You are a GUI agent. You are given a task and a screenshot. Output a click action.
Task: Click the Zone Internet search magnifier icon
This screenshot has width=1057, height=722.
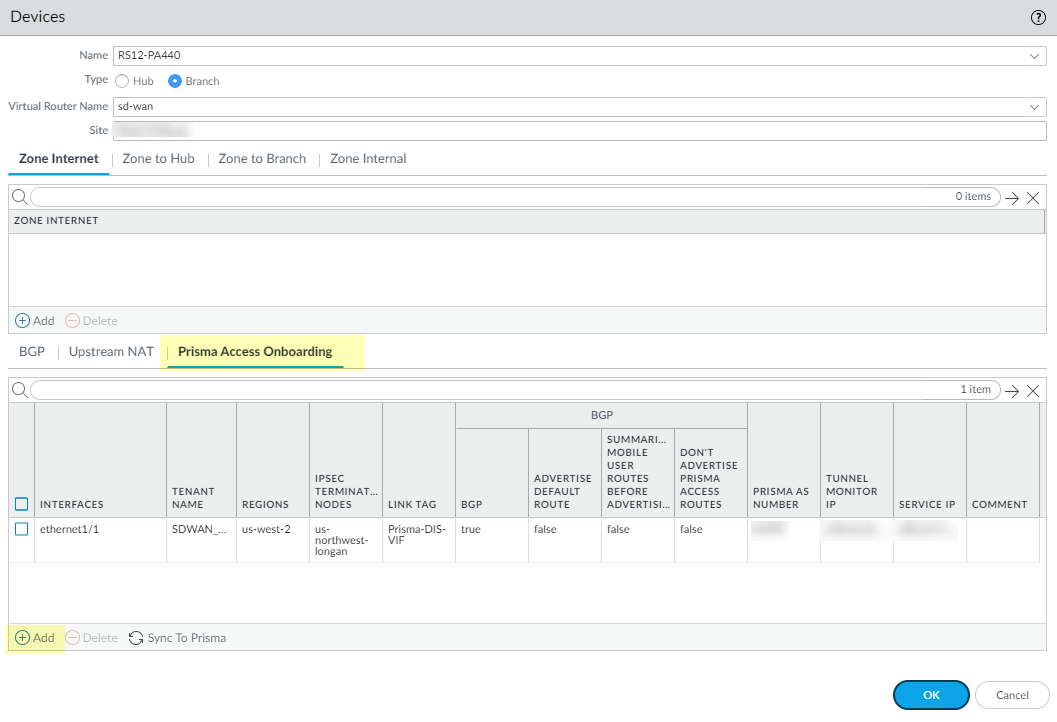(19, 197)
